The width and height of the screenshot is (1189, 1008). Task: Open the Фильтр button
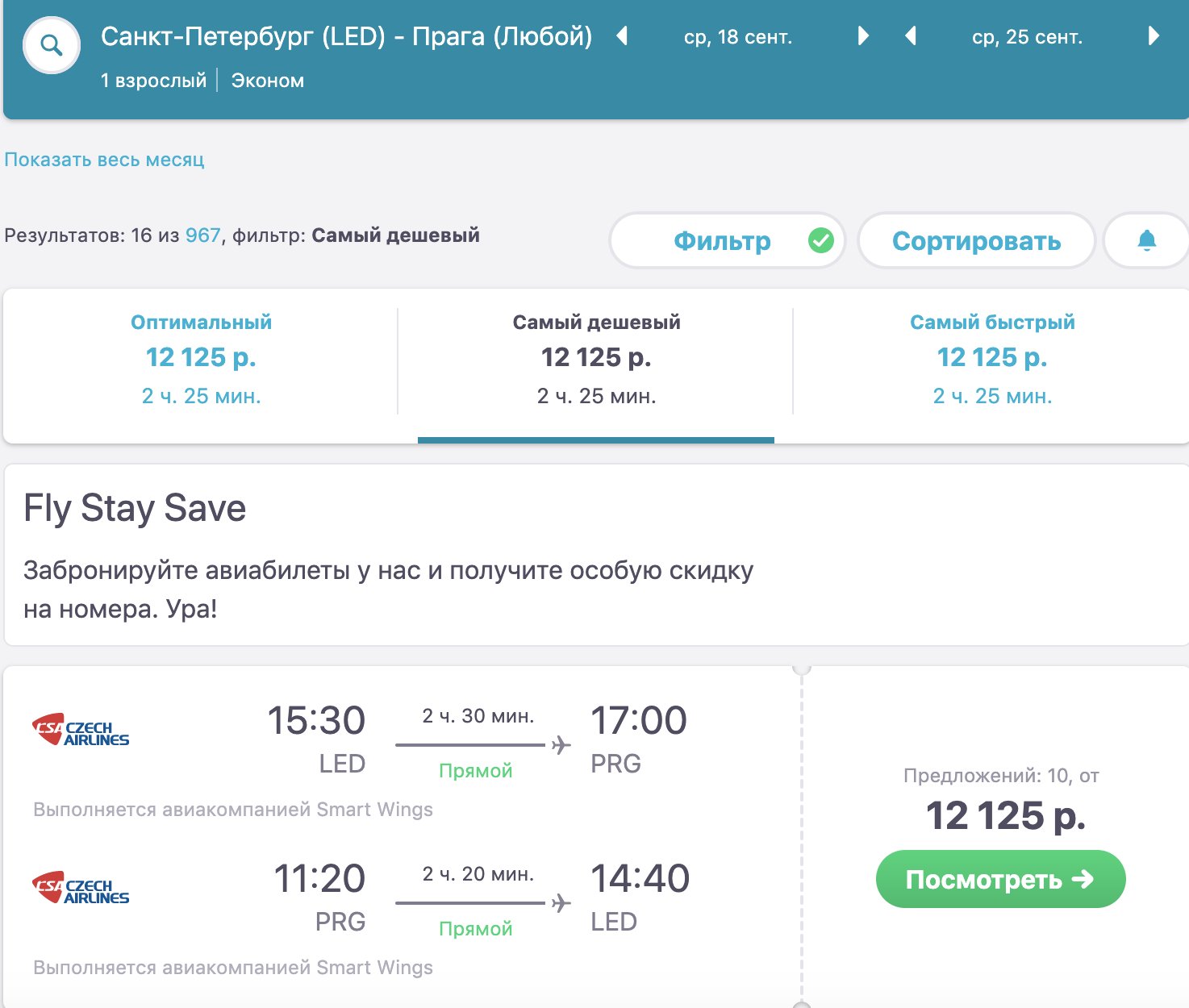(x=727, y=240)
